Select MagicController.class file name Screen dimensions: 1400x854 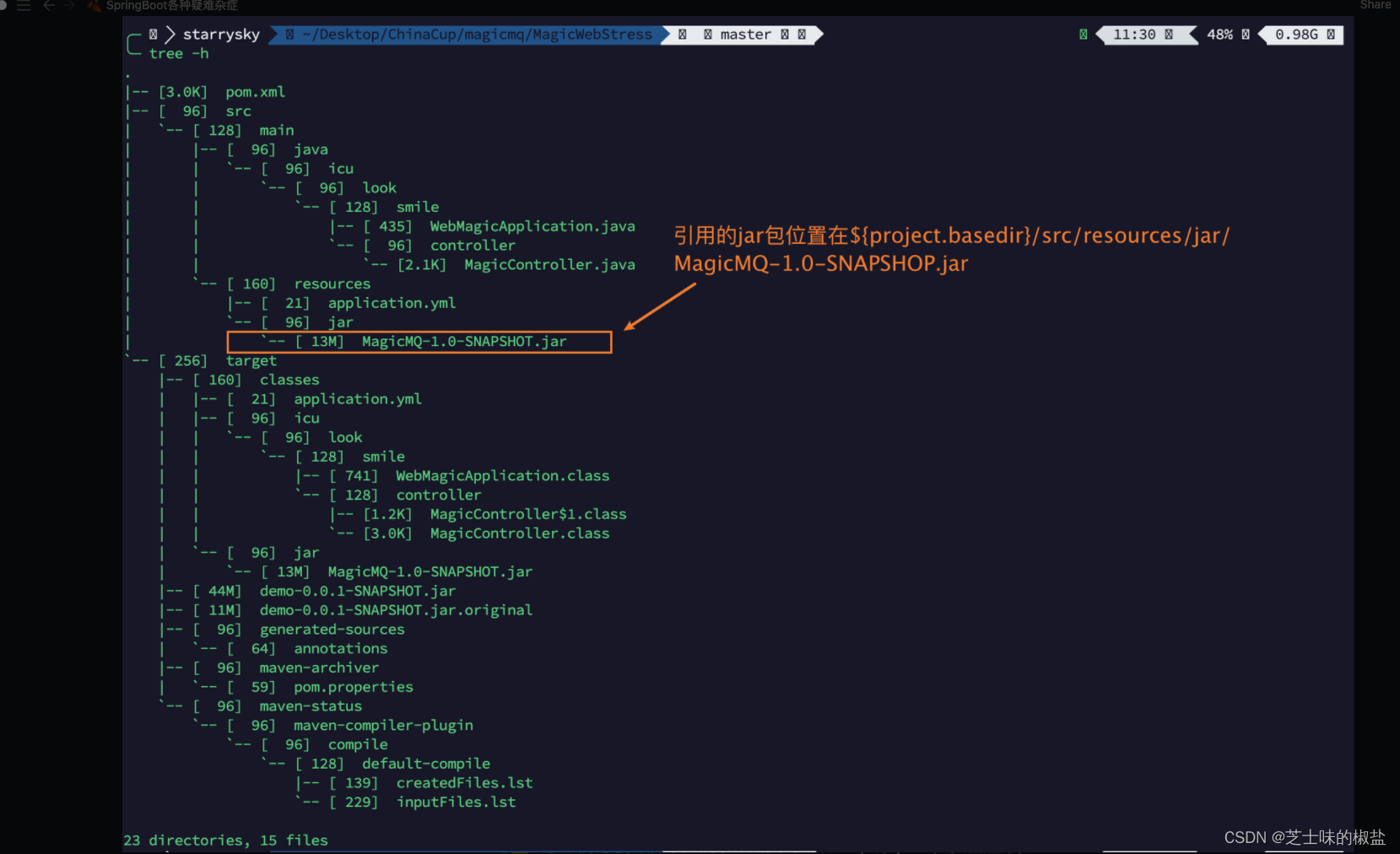(520, 534)
